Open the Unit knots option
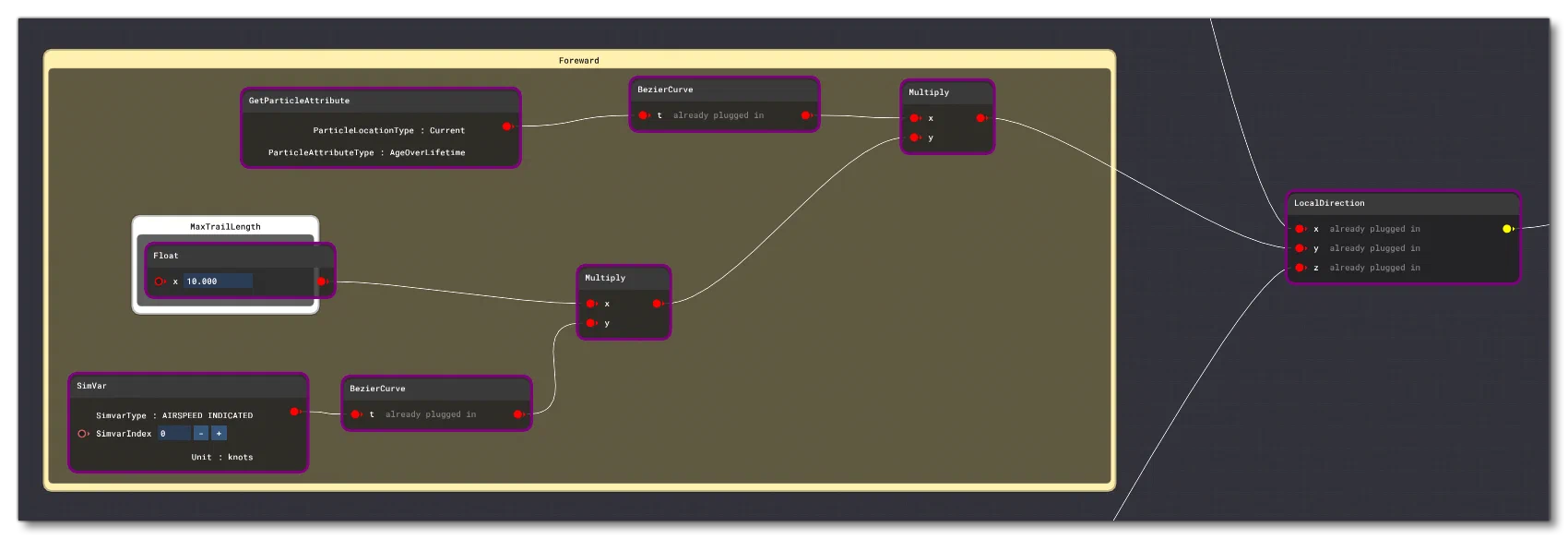 pyautogui.click(x=240, y=458)
